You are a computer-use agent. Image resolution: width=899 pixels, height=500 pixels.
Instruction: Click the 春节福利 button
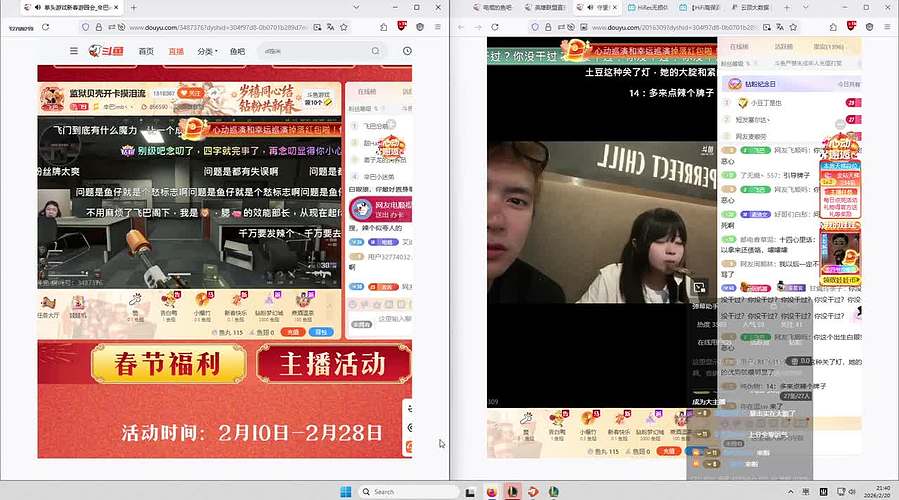point(169,364)
